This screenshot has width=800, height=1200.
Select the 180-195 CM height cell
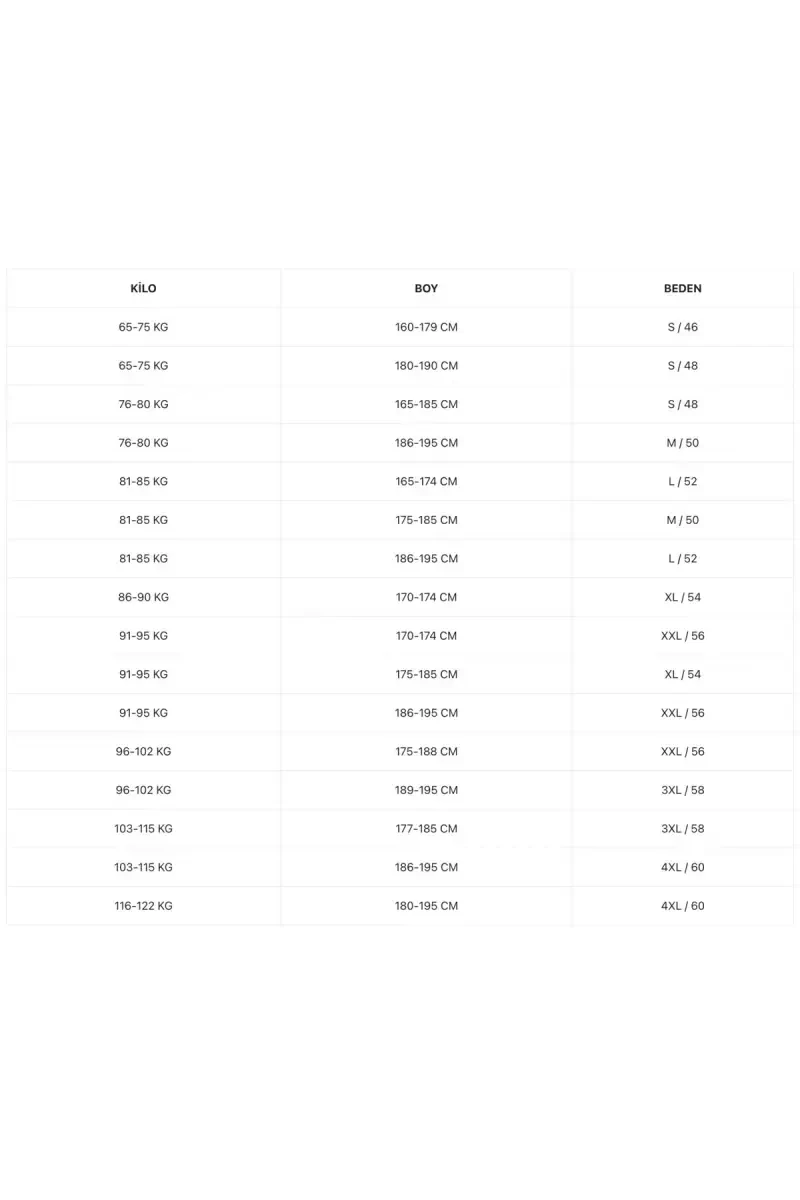point(426,906)
